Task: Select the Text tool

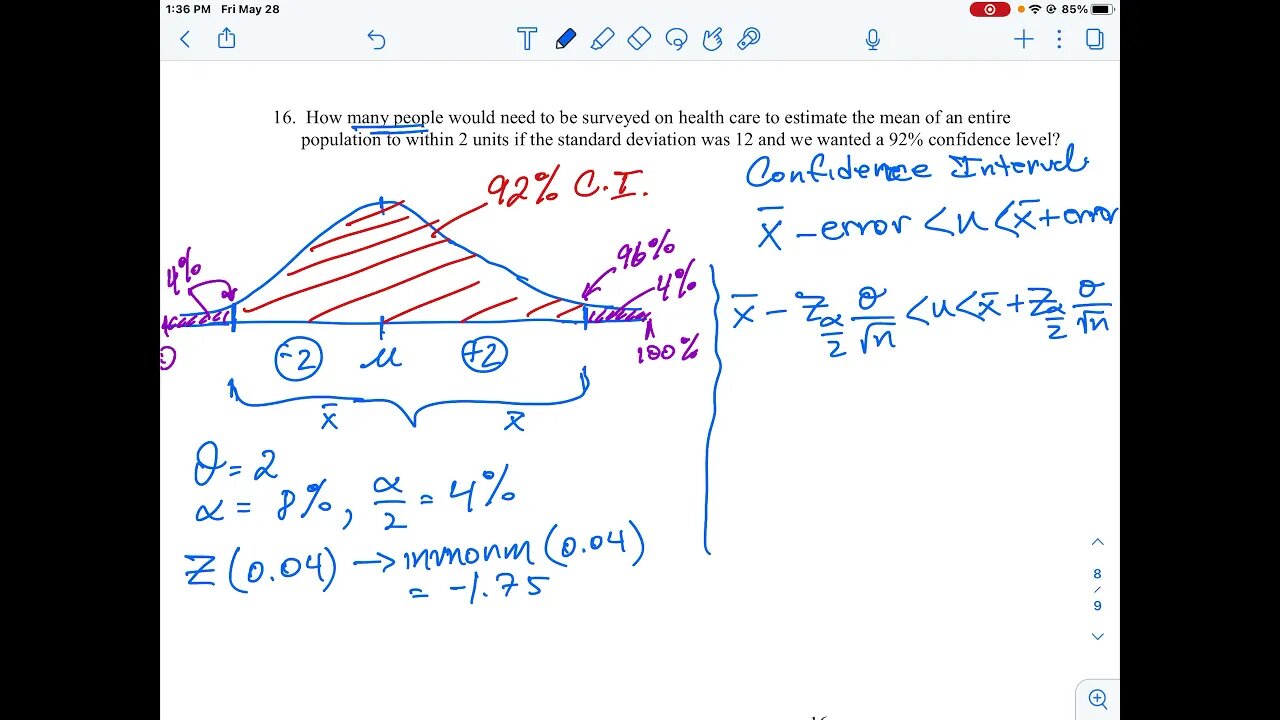Action: click(x=527, y=39)
